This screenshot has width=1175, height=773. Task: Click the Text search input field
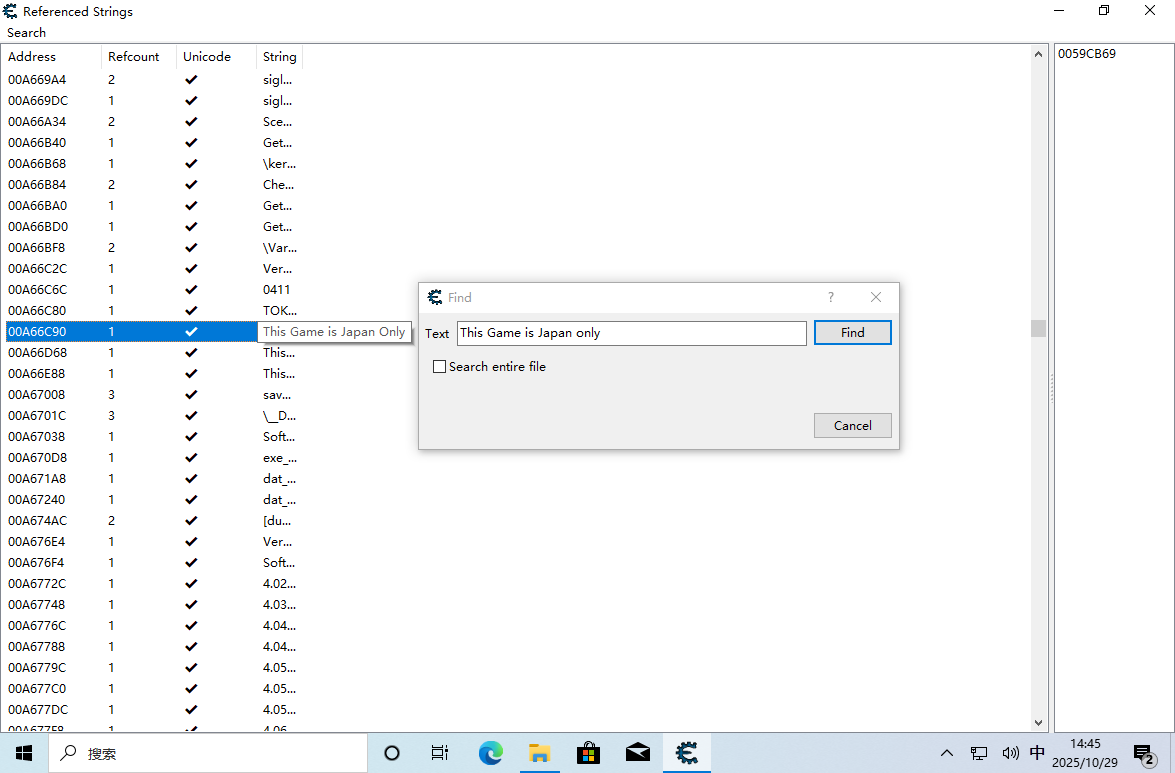pyautogui.click(x=631, y=333)
